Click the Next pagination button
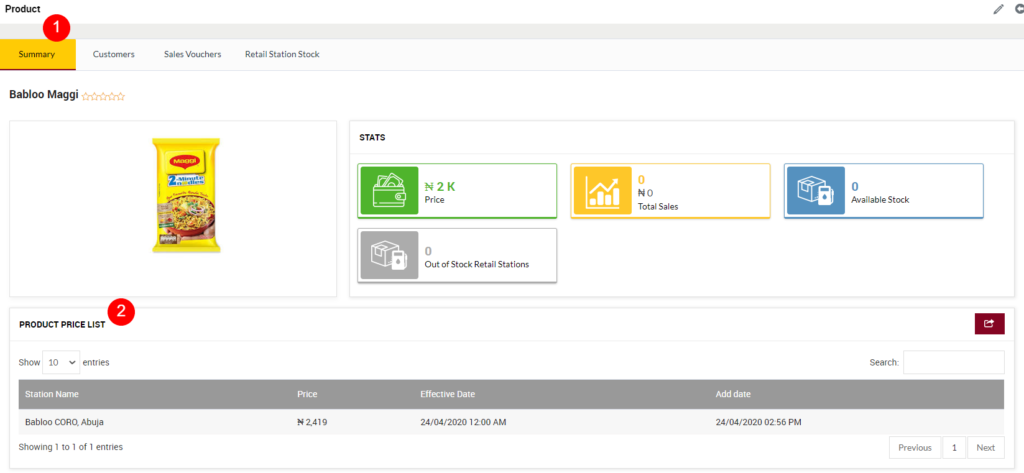This screenshot has width=1024, height=473. (985, 448)
